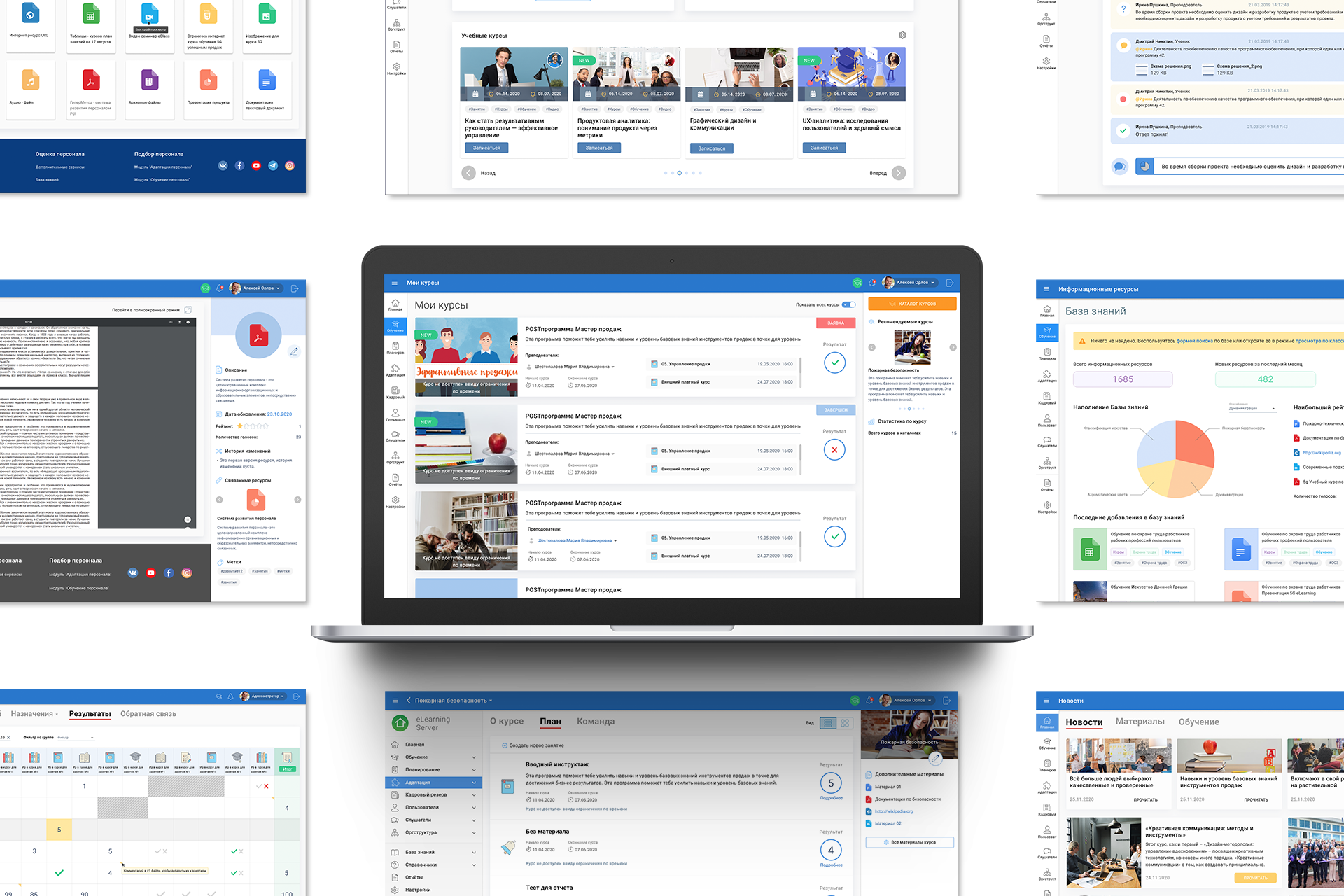The width and height of the screenshot is (1344, 896).
Task: Click Учебные курсы settings gear icon
Action: (902, 35)
